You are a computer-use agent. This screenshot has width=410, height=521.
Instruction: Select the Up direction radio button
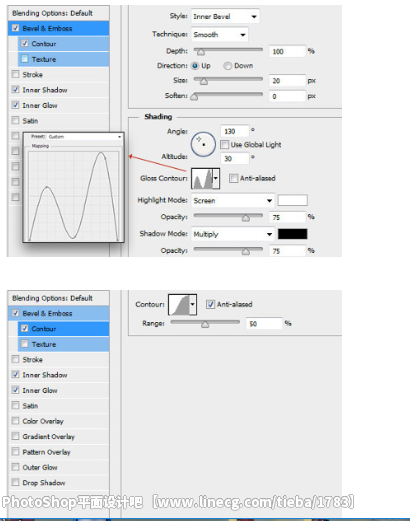coord(195,66)
